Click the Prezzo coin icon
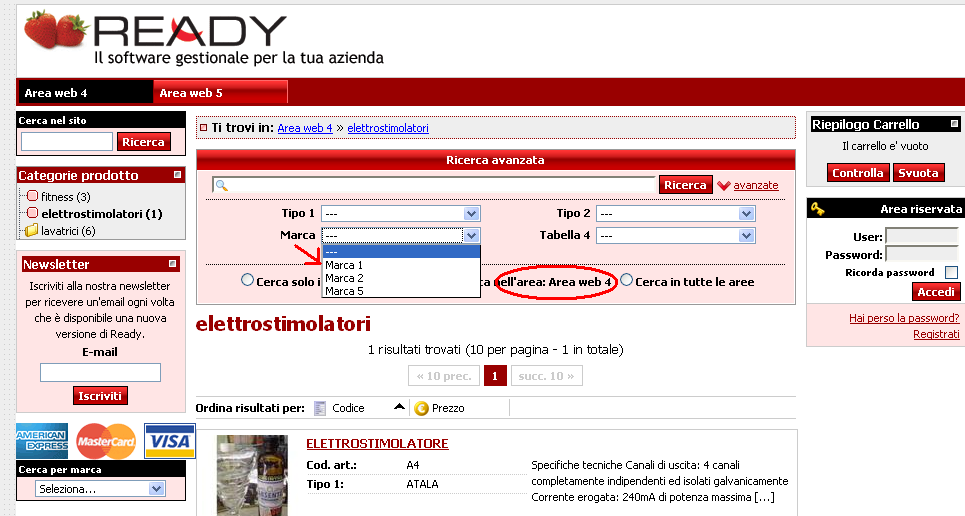This screenshot has width=965, height=516. 421,408
